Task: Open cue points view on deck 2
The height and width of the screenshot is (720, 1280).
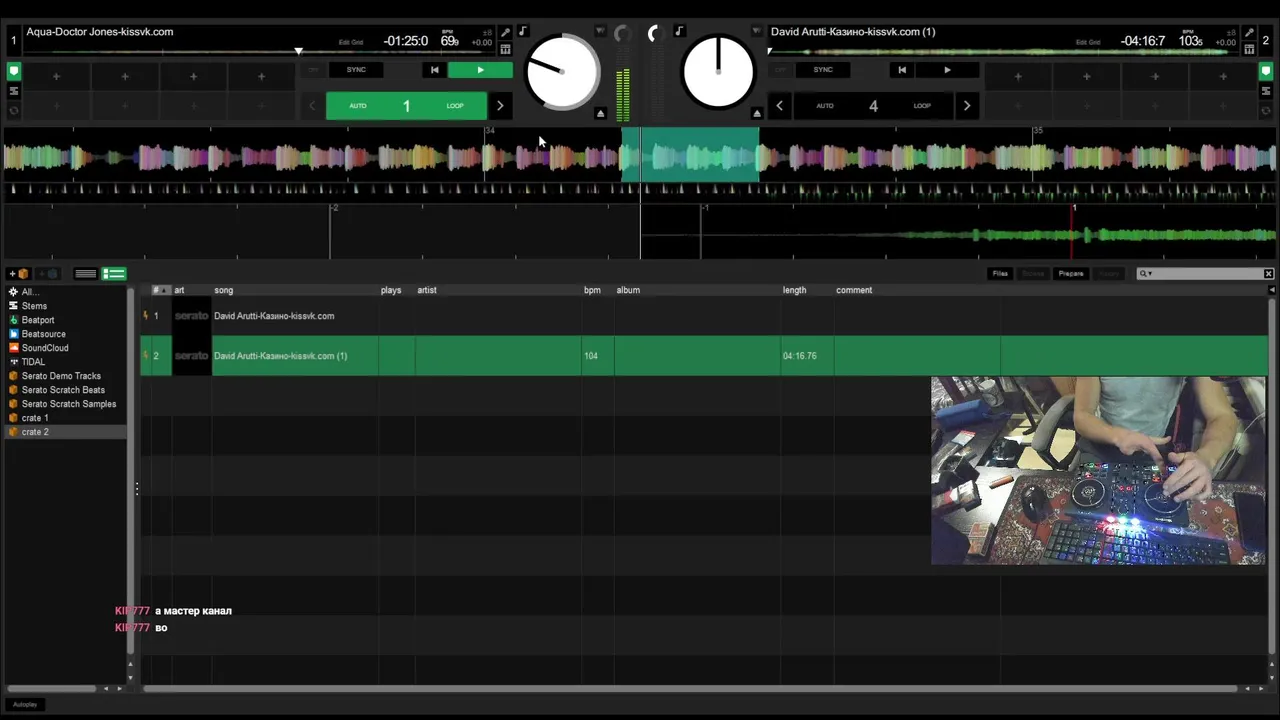Action: coord(1265,72)
